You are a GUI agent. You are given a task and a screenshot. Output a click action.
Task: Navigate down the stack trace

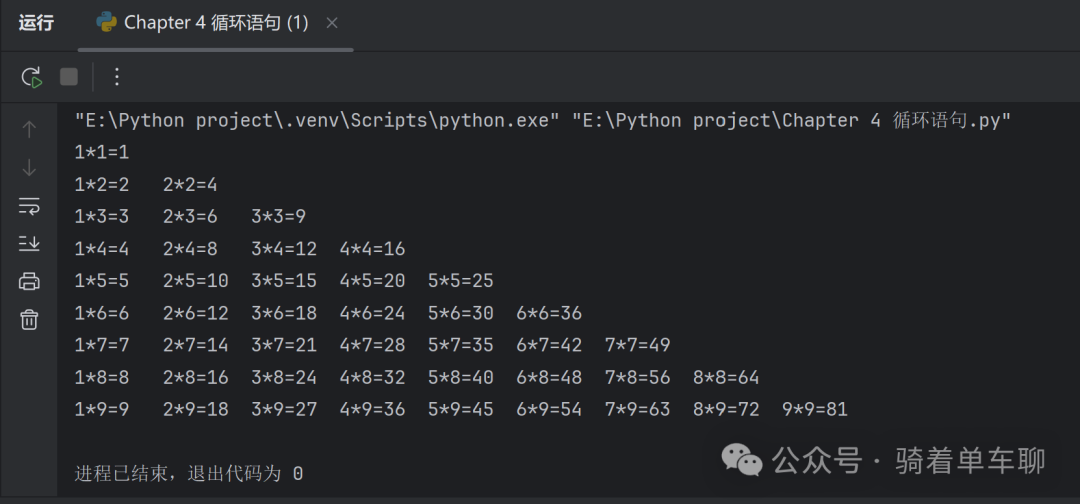29,167
